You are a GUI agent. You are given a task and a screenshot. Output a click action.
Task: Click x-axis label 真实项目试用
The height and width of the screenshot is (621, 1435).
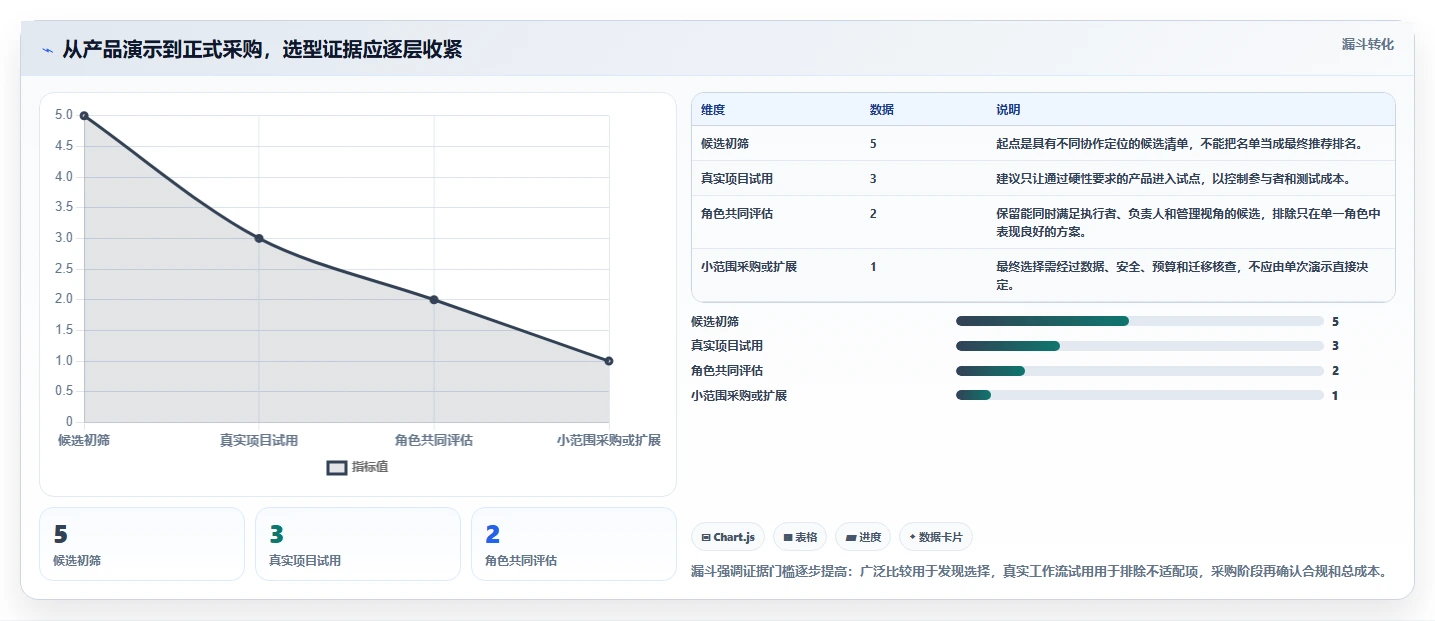[259, 440]
